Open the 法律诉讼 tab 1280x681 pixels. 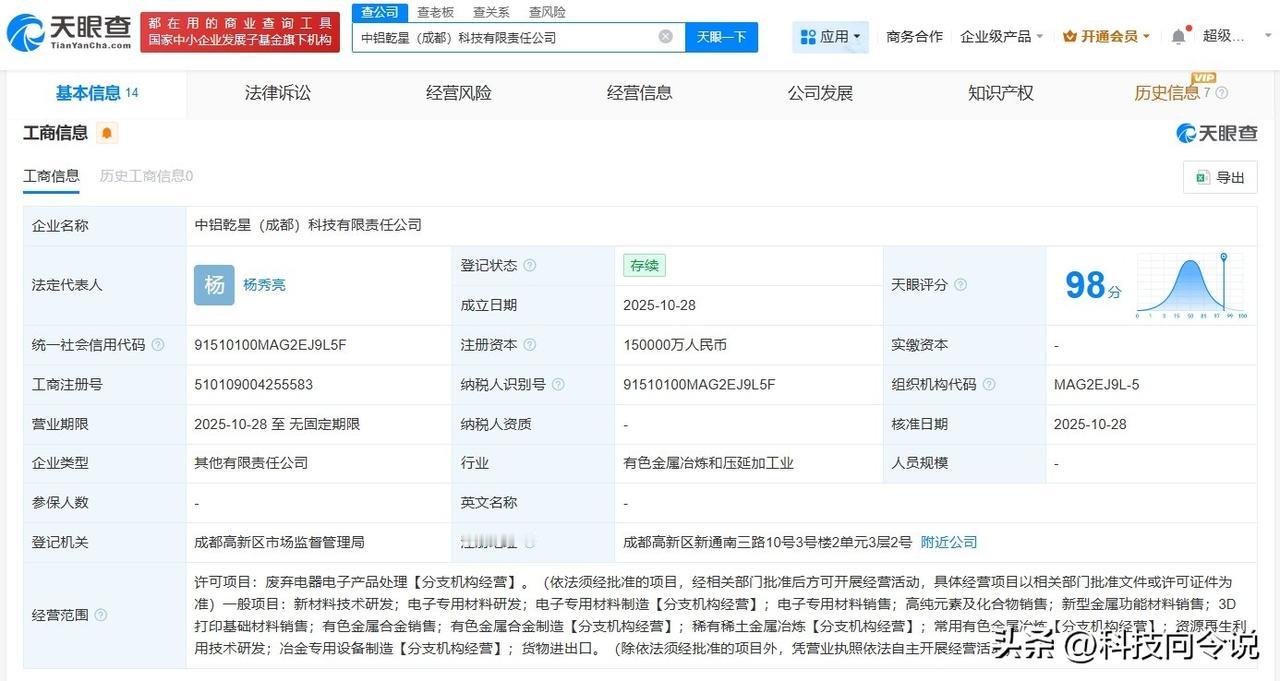(x=278, y=93)
